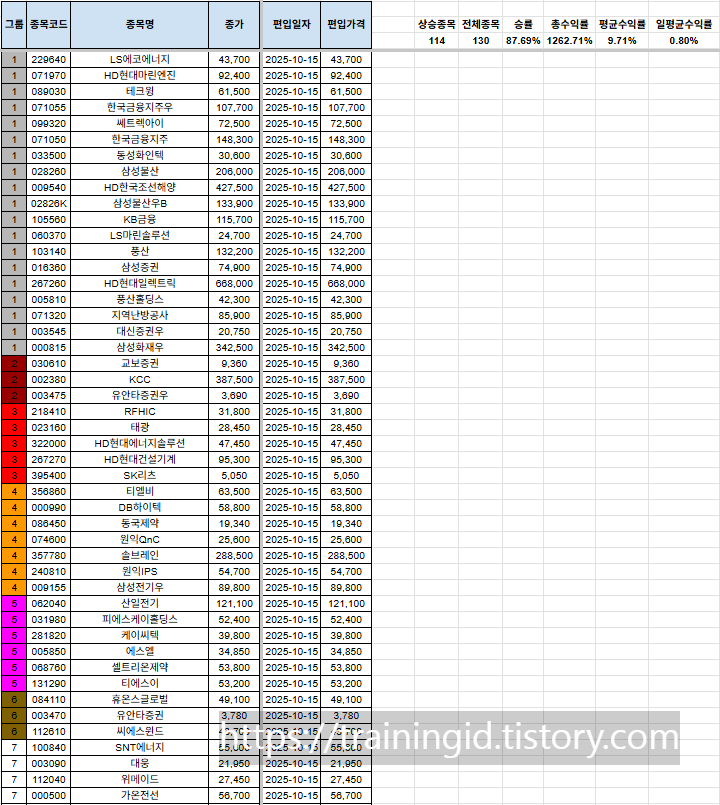Image resolution: width=720 pixels, height=805 pixels.
Task: Select stock name 삼성물산
Action: click(140, 171)
